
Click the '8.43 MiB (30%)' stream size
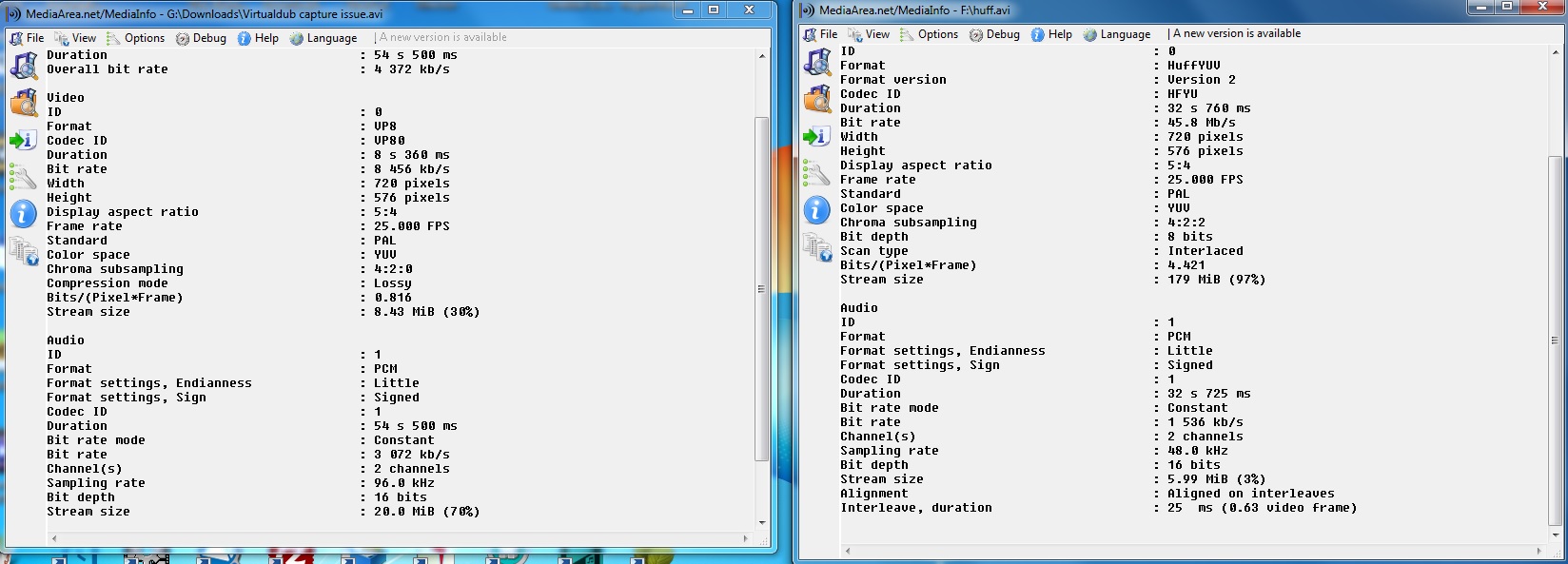(x=427, y=312)
